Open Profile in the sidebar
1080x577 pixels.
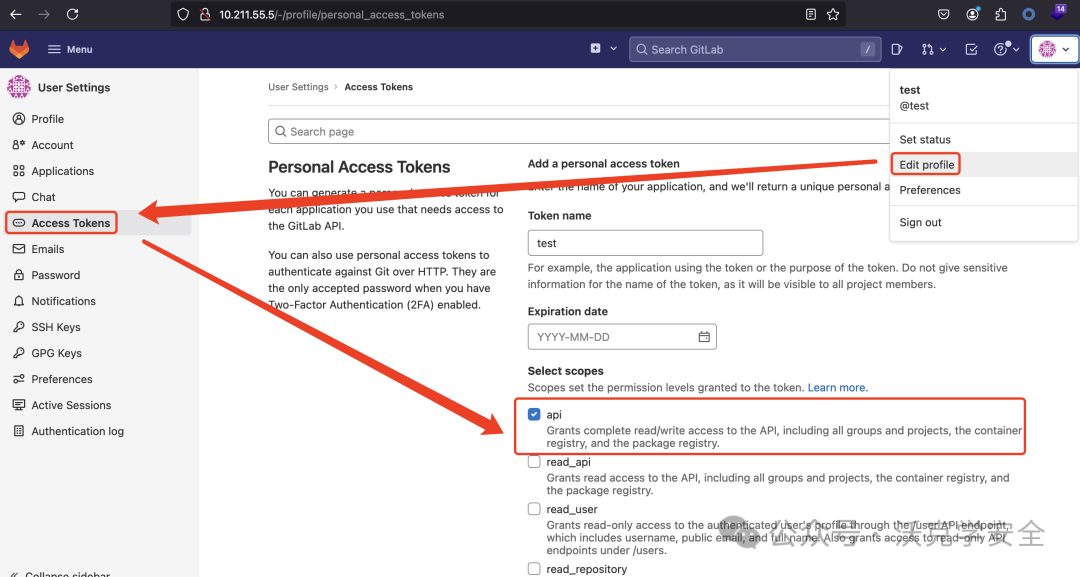(48, 119)
